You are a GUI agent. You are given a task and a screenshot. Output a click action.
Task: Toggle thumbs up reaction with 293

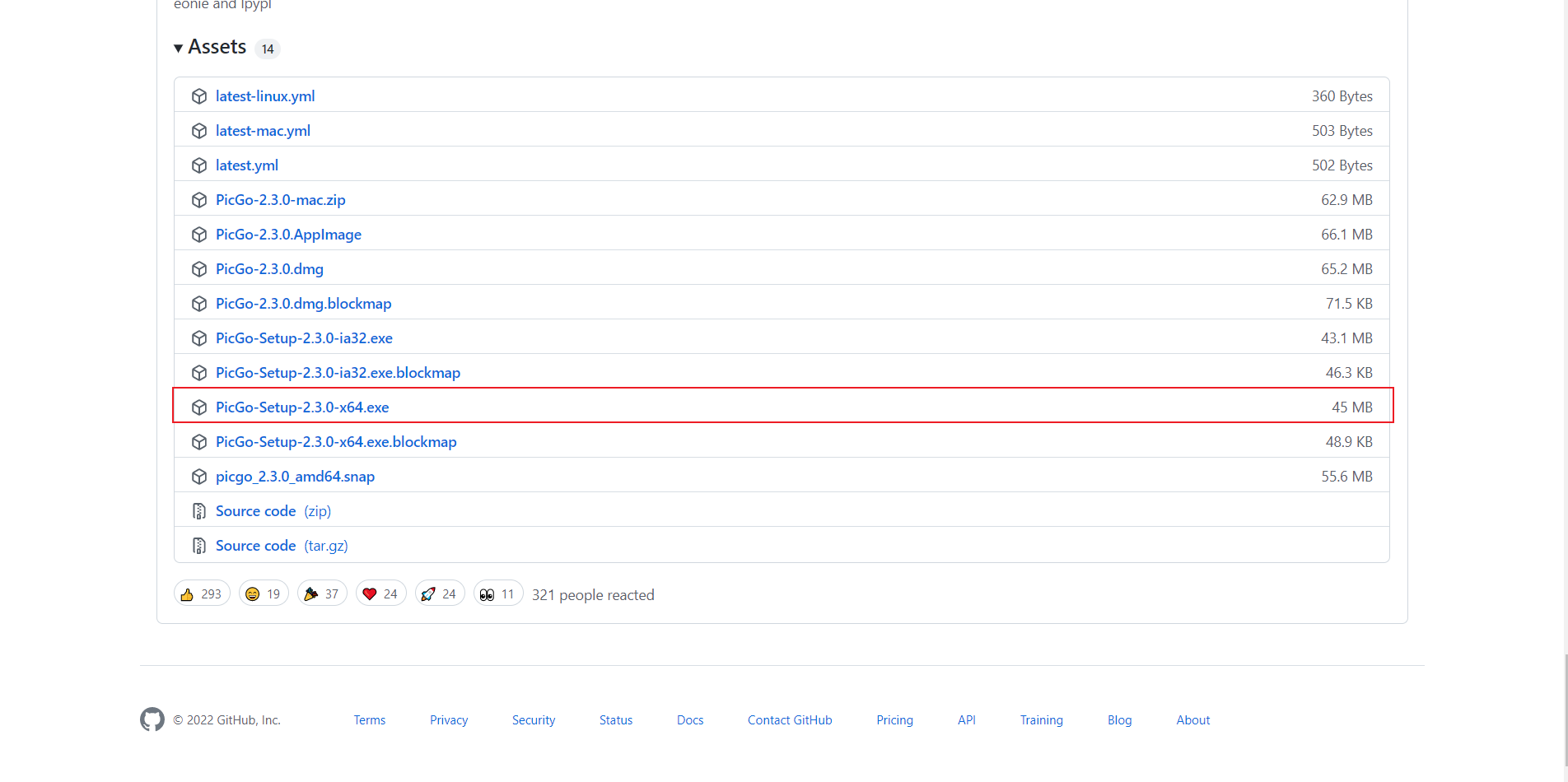click(x=202, y=593)
